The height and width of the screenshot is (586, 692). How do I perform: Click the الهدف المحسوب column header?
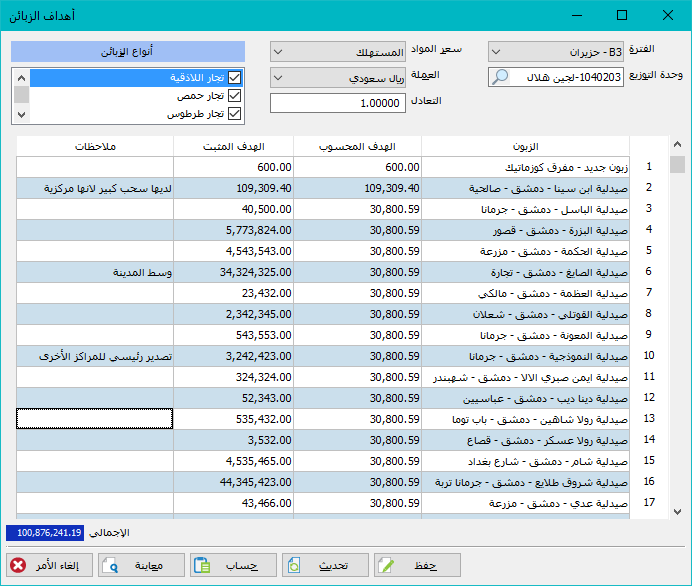pyautogui.click(x=357, y=146)
